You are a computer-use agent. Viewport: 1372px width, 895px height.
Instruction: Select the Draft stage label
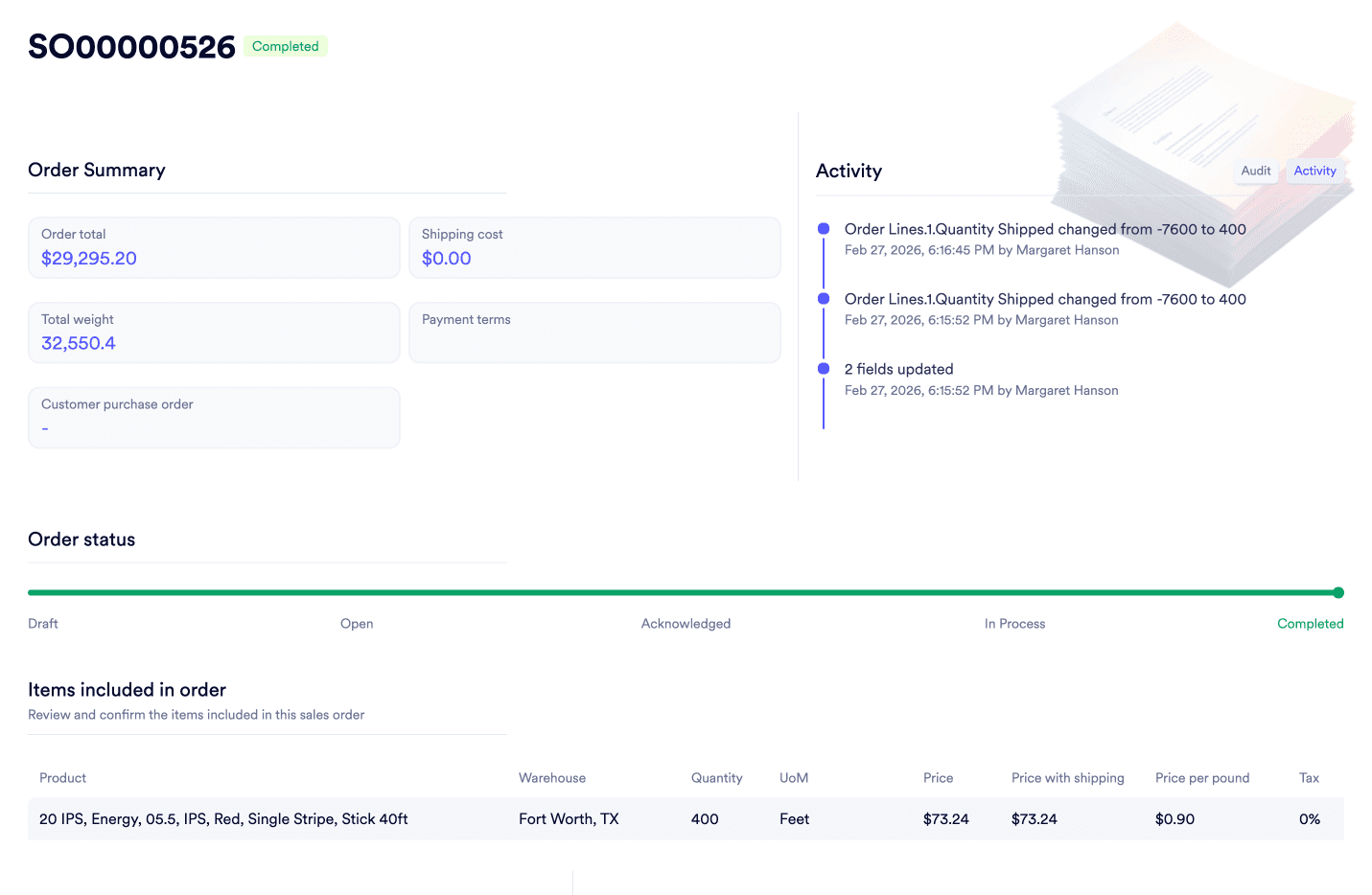[x=42, y=623]
